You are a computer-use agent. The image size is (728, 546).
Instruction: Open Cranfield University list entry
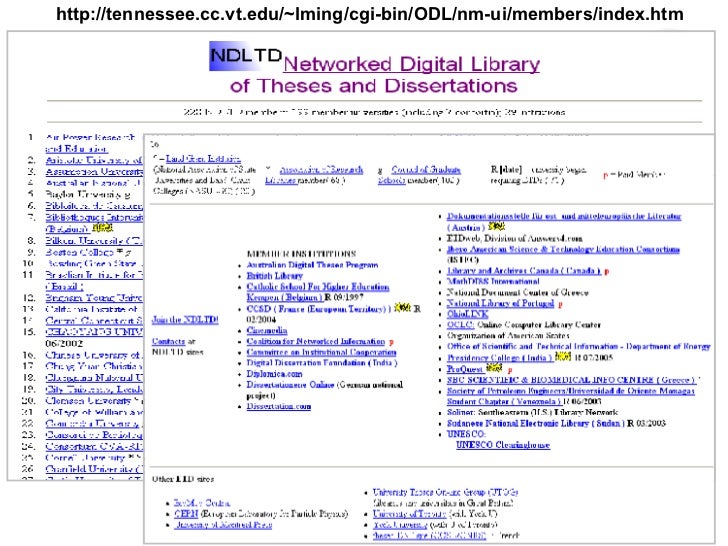[x=94, y=469]
